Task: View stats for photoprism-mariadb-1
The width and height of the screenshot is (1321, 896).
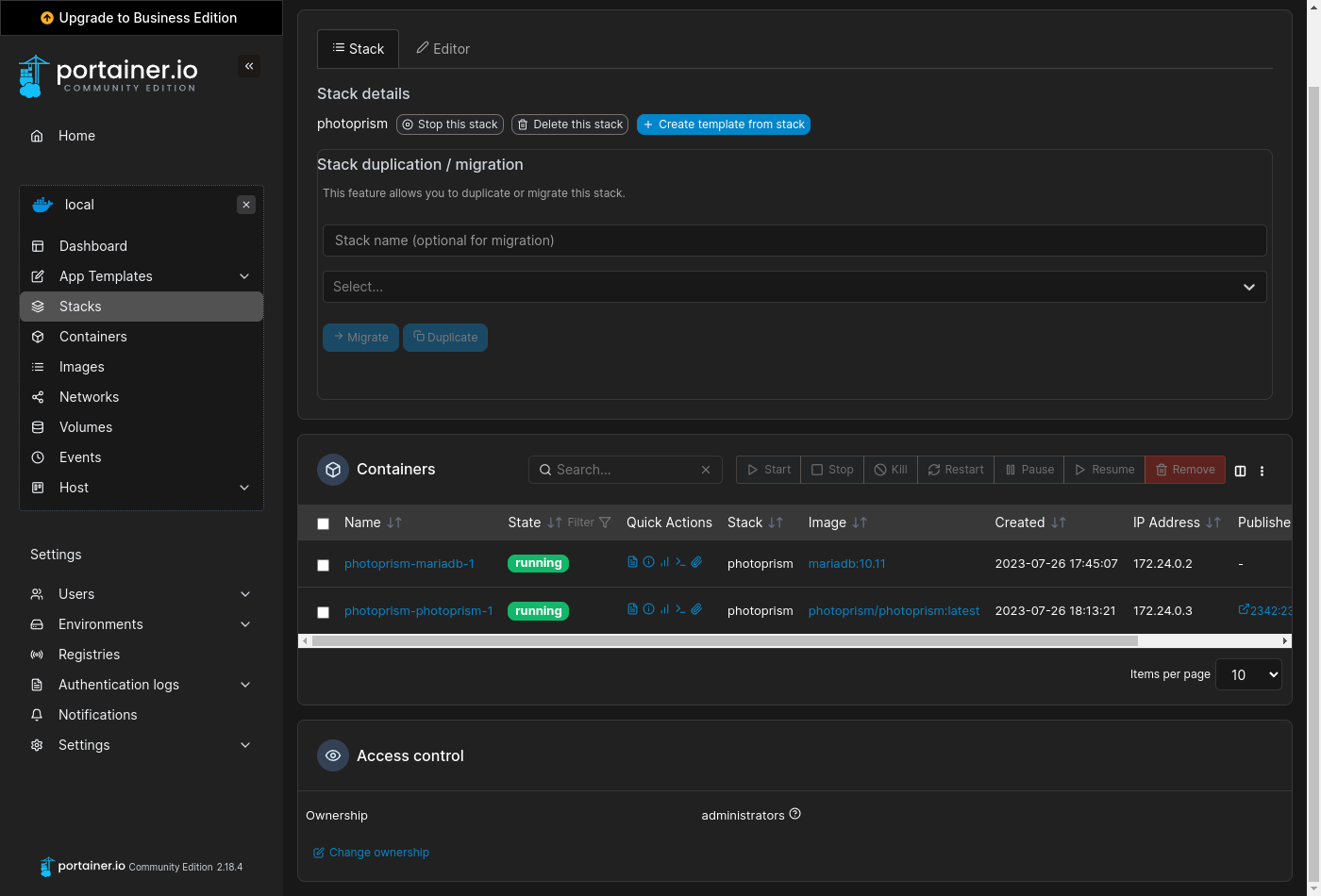Action: (663, 562)
